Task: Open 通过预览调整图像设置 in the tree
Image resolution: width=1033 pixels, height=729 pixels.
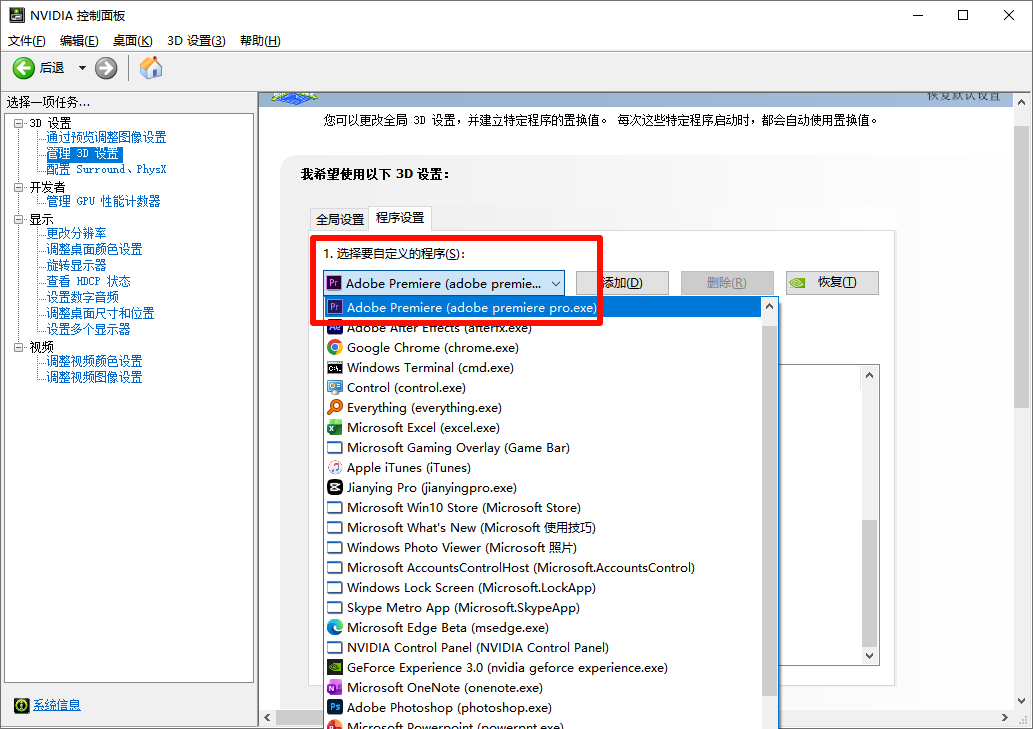Action: click(x=106, y=137)
